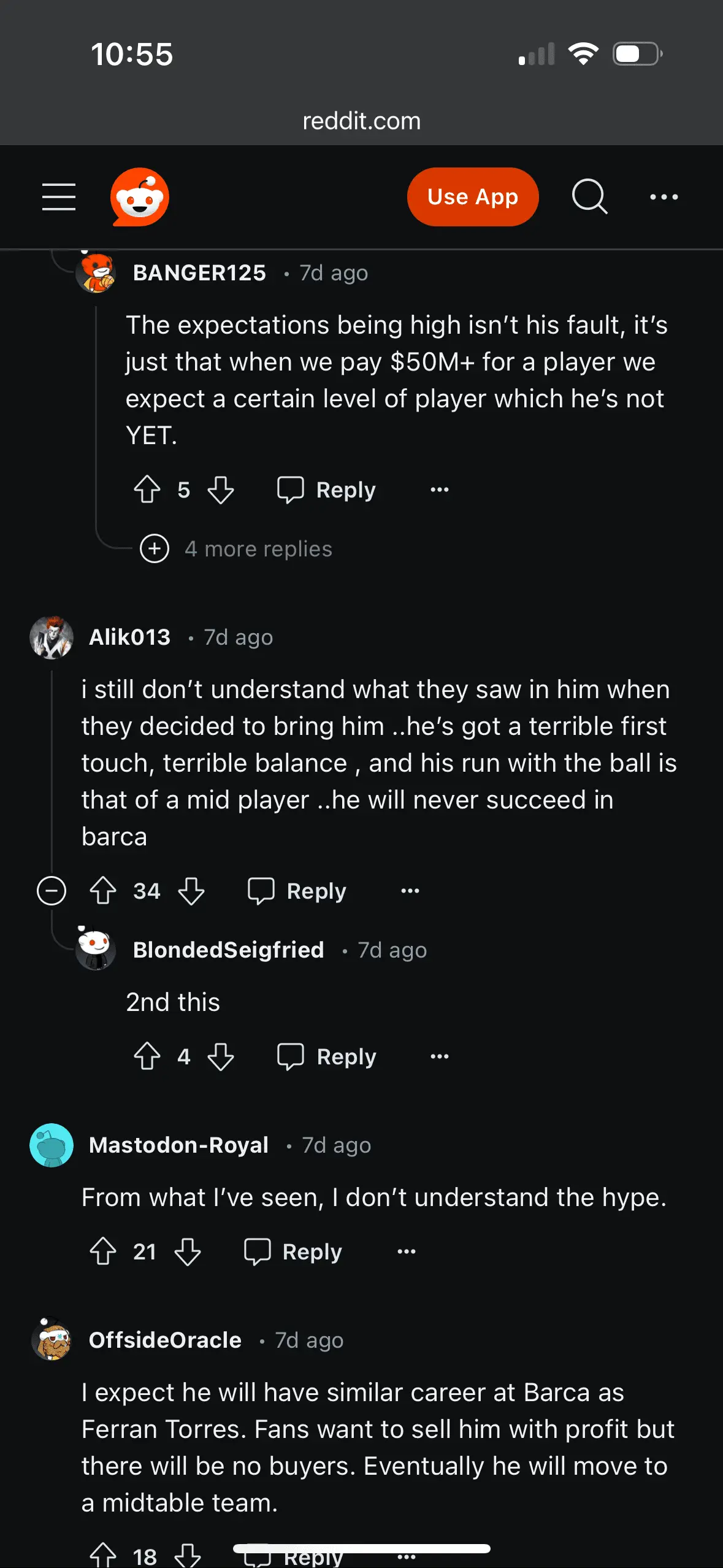Tap Mastodon-Royal's teal avatar

(52, 1145)
